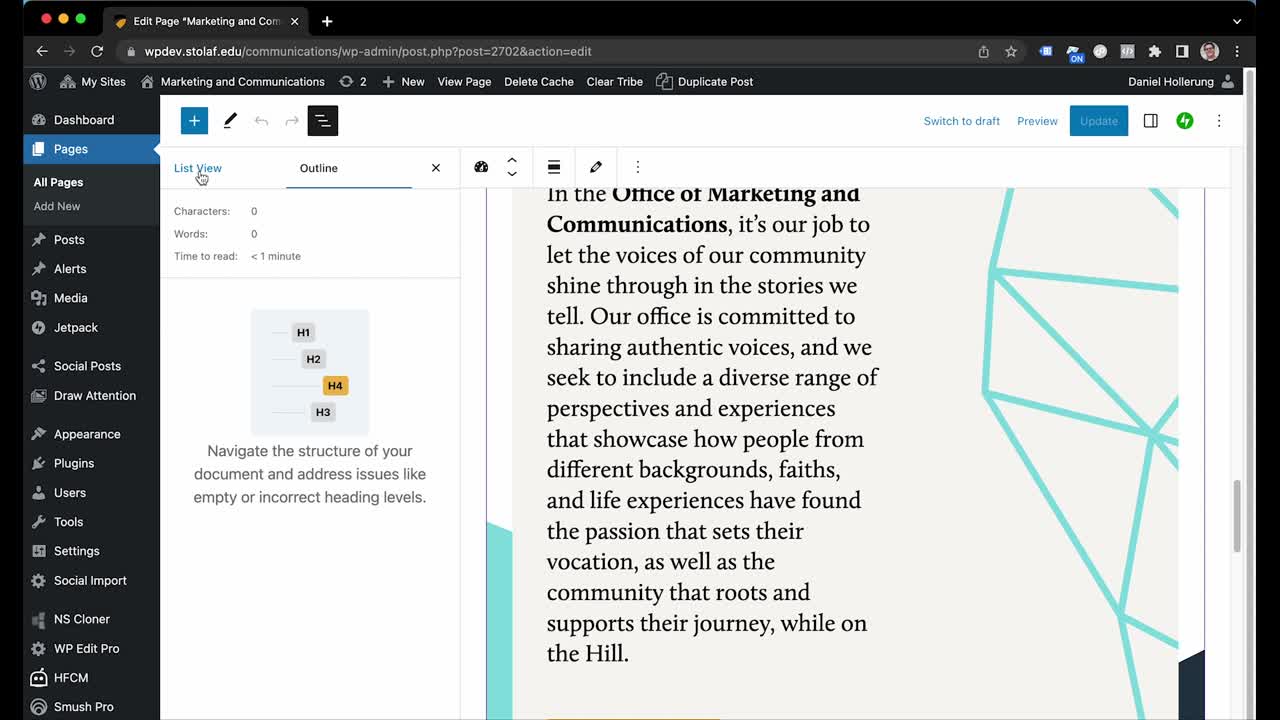Toggle the Settings sidebar panel icon

pyautogui.click(x=1151, y=121)
